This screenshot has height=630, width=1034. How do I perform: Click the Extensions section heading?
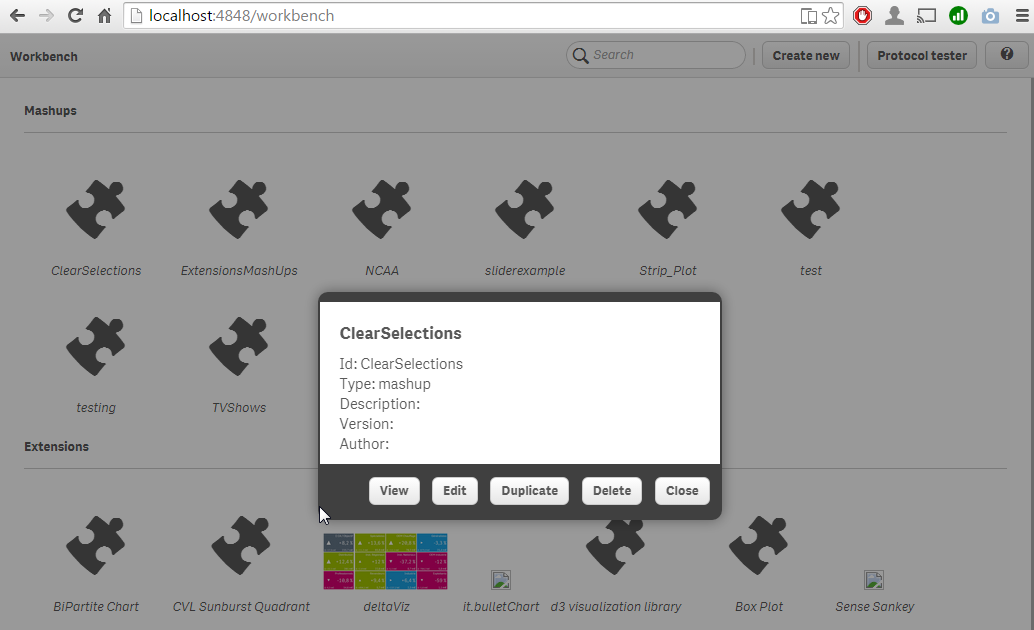(x=56, y=447)
